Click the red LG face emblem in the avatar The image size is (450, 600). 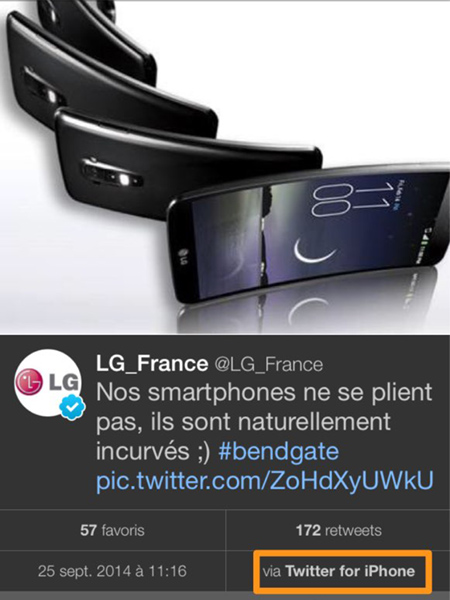pyautogui.click(x=29, y=382)
